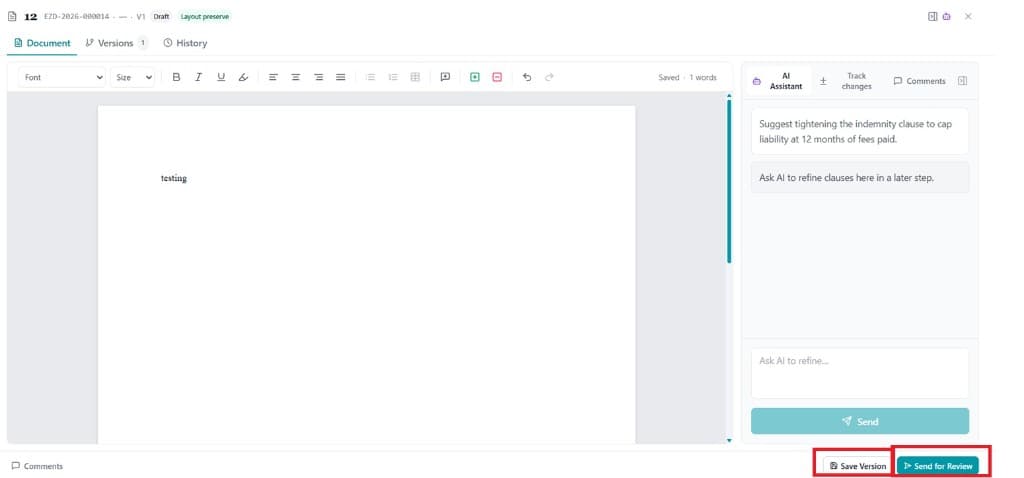Viewport: 1024px width, 478px height.
Task: Click the Draft status badge
Action: (161, 16)
